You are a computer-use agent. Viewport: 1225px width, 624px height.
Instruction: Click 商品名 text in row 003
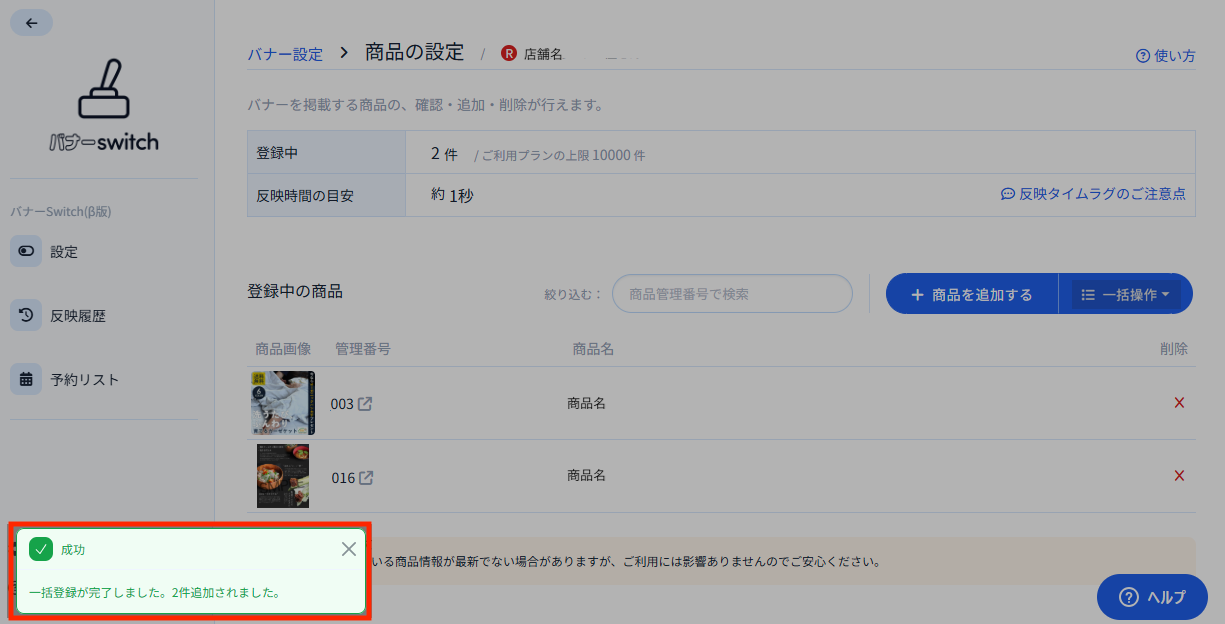coord(586,403)
